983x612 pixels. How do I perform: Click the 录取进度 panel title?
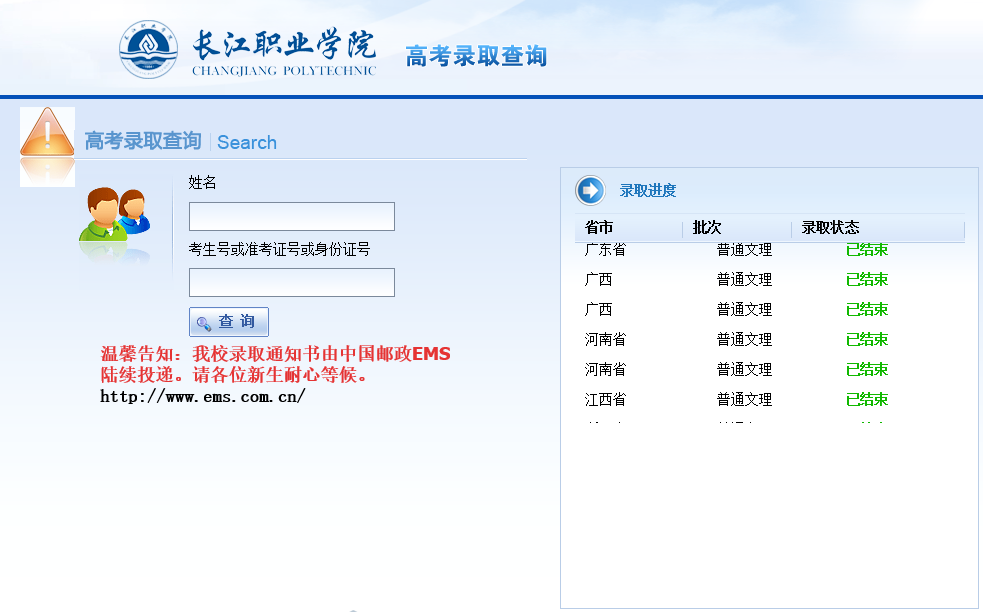[648, 191]
